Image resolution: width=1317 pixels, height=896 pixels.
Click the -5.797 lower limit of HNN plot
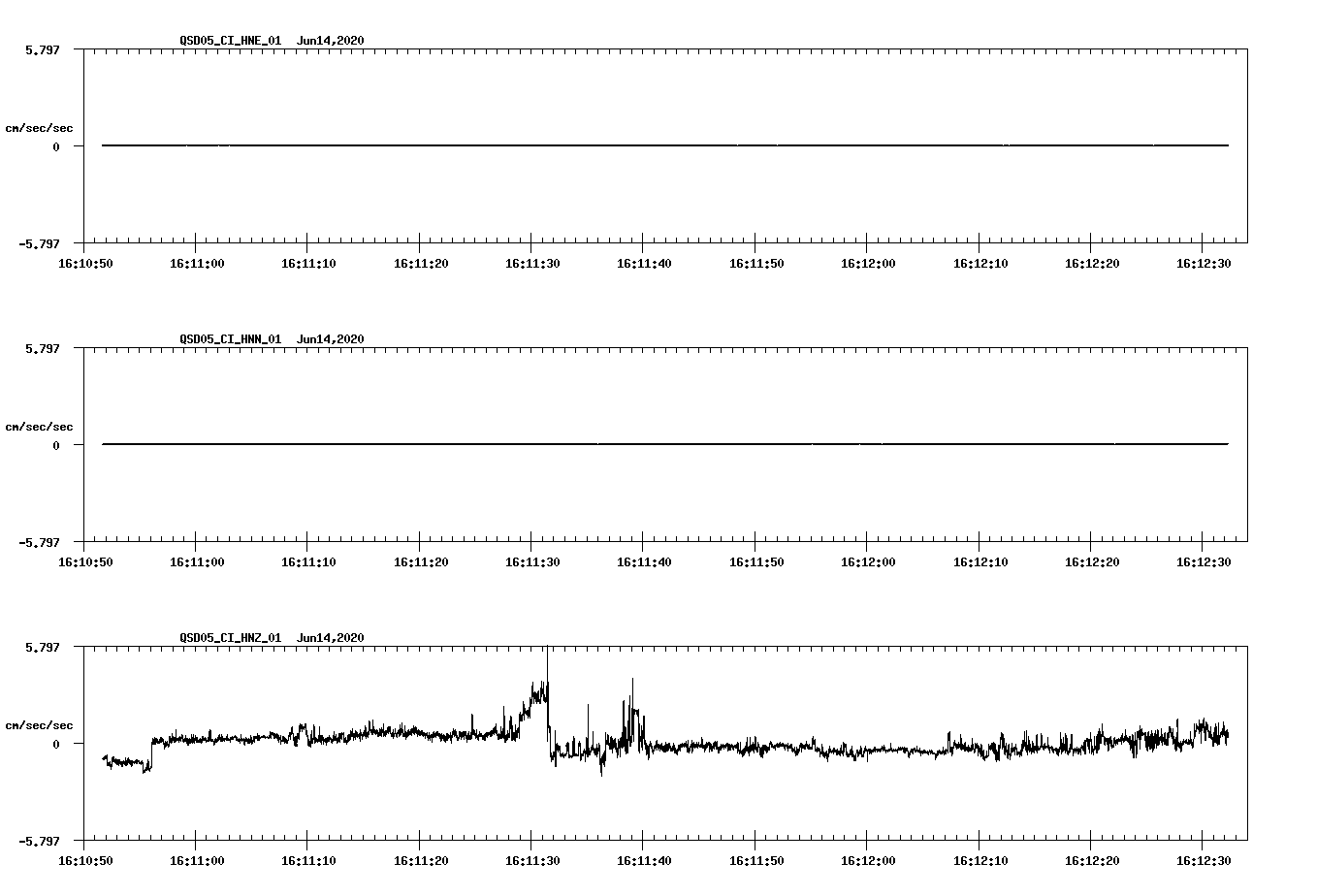point(39,542)
